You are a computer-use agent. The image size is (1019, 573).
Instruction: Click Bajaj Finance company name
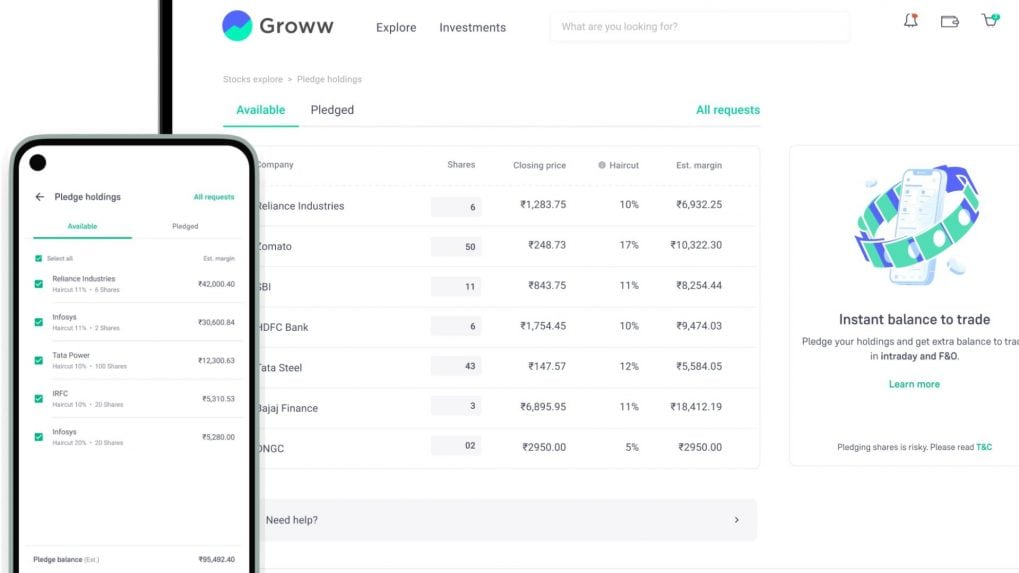tap(287, 408)
